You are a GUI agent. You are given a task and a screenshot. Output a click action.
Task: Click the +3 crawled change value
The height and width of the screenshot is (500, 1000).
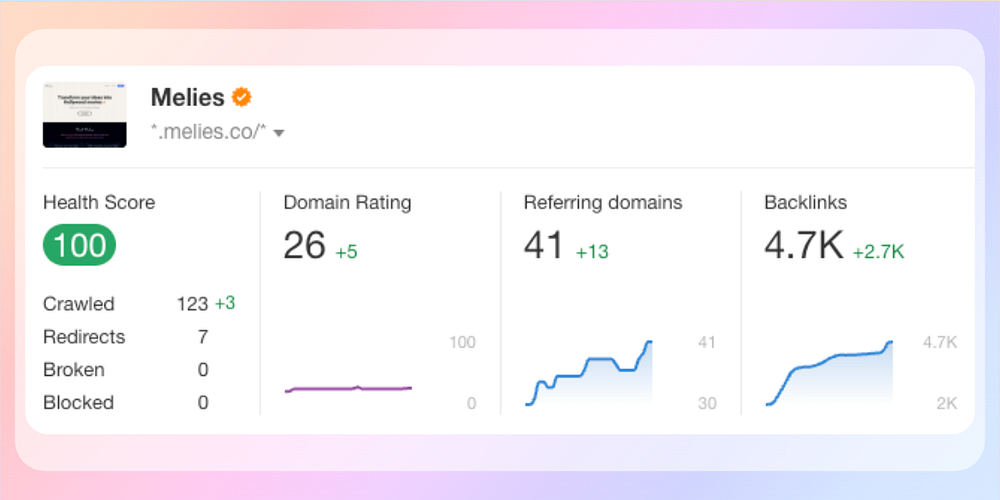click(x=225, y=304)
